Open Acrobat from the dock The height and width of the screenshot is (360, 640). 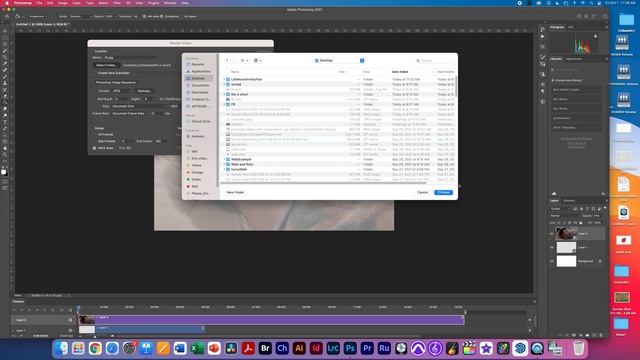click(x=248, y=348)
